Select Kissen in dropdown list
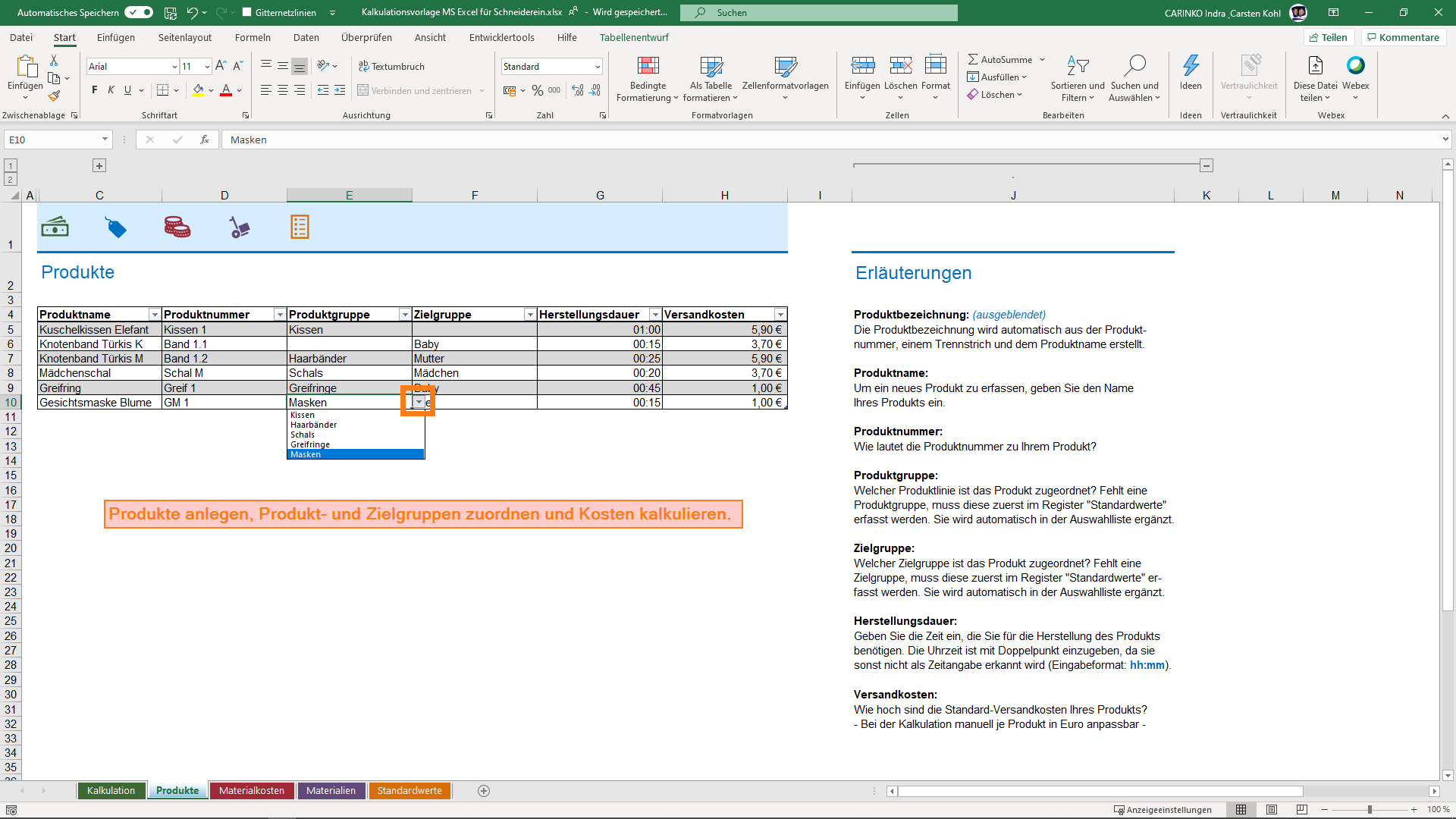 (x=356, y=415)
